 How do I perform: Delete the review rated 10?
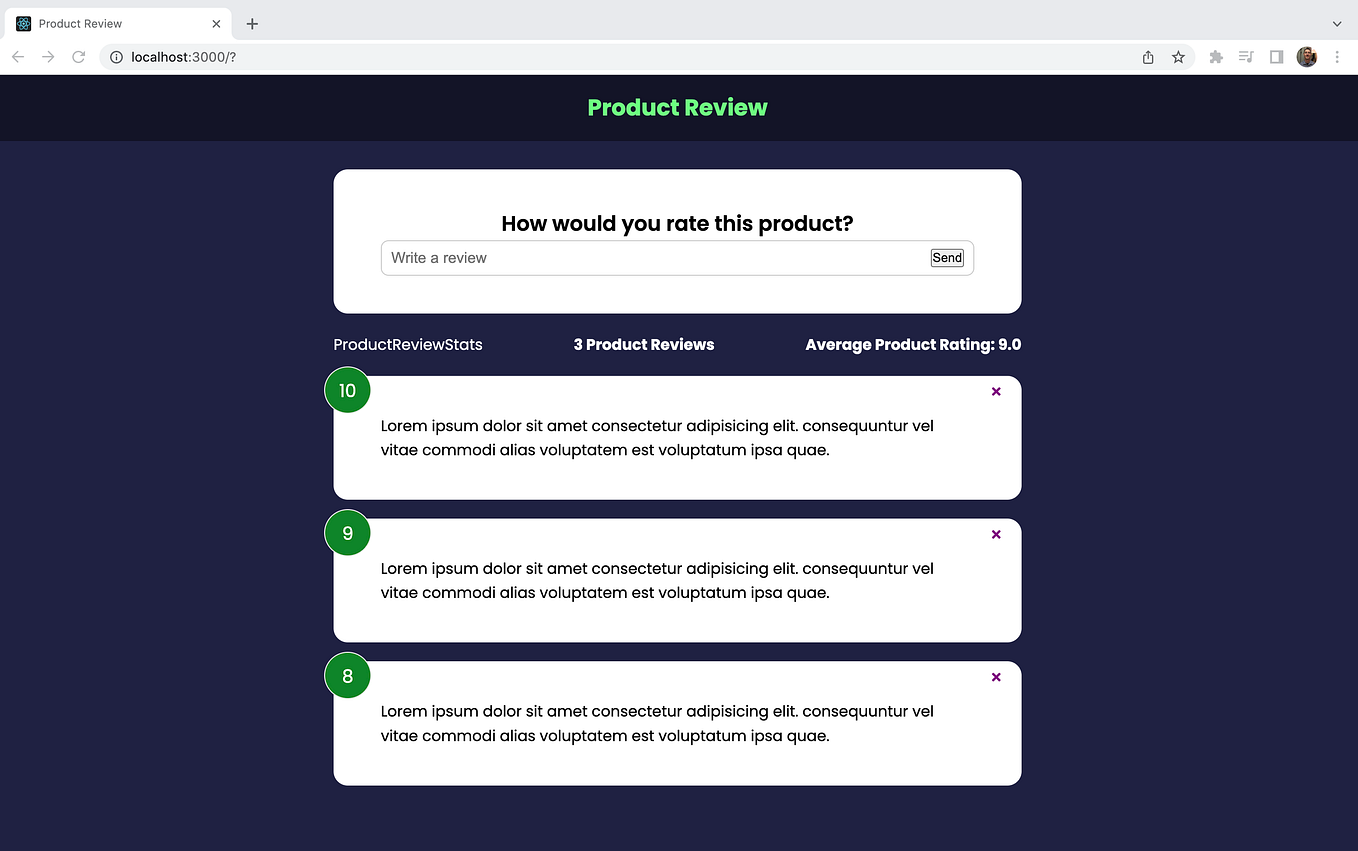click(x=995, y=391)
